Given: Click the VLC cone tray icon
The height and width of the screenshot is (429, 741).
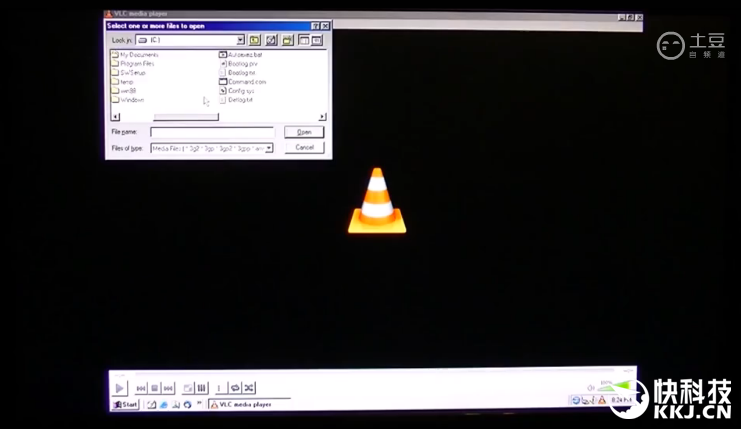Looking at the screenshot, I should pyautogui.click(x=602, y=400).
